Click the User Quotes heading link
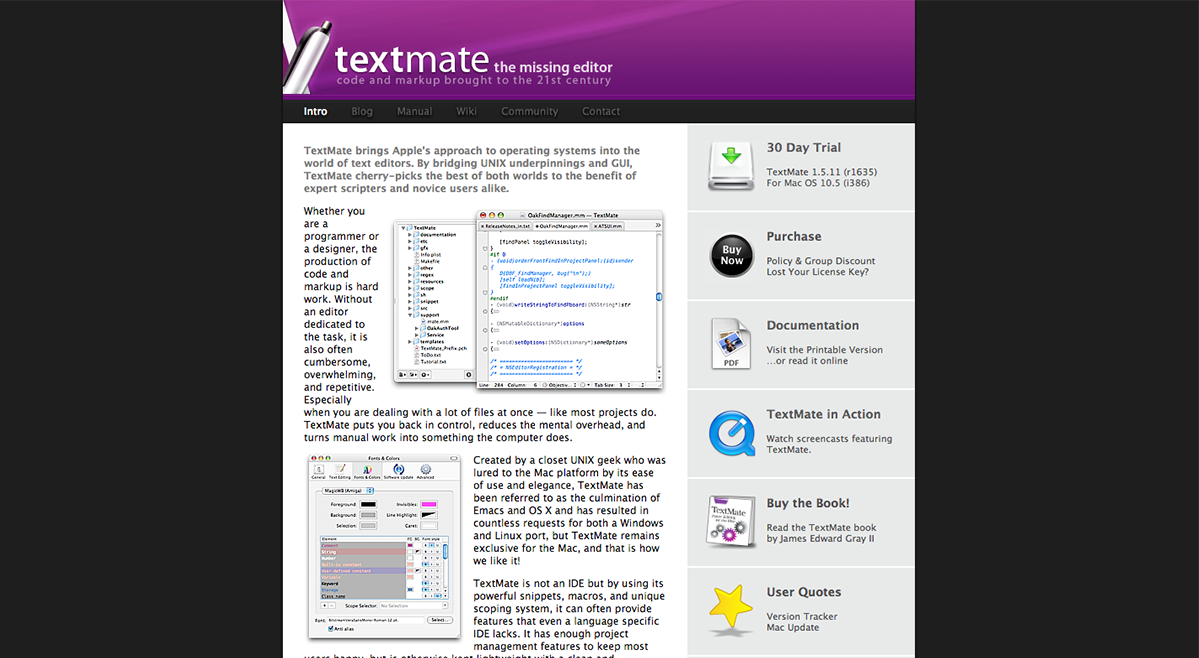The height and width of the screenshot is (658, 1199). (x=804, y=592)
